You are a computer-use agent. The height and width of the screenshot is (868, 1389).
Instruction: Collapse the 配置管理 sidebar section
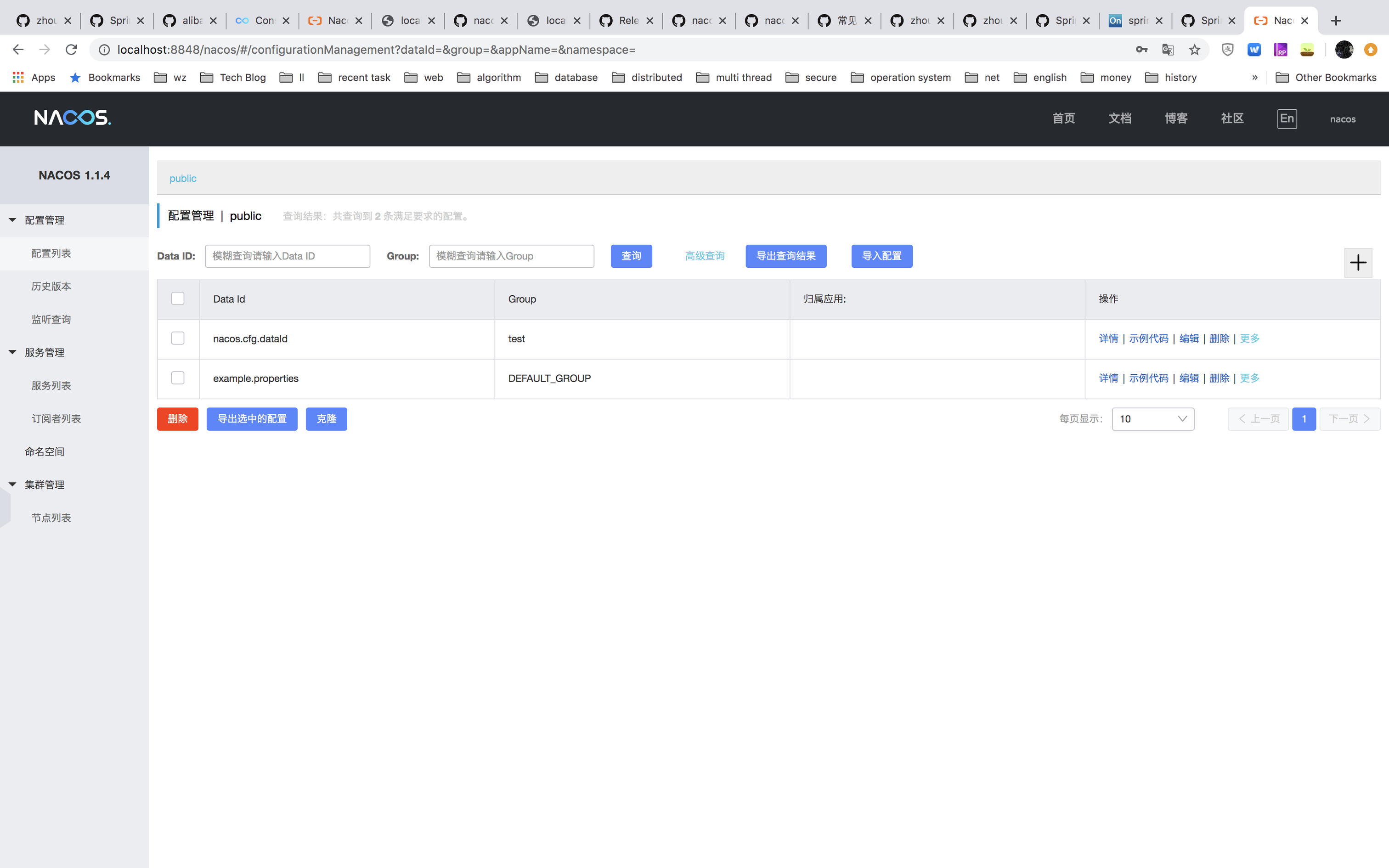[12, 220]
